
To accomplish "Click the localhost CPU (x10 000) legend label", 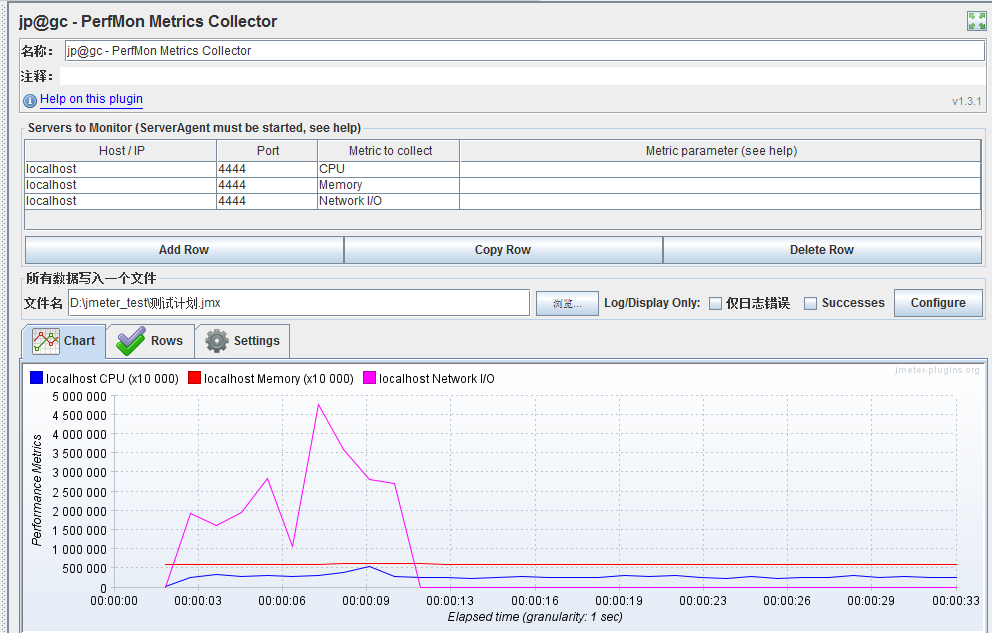I will [112, 379].
